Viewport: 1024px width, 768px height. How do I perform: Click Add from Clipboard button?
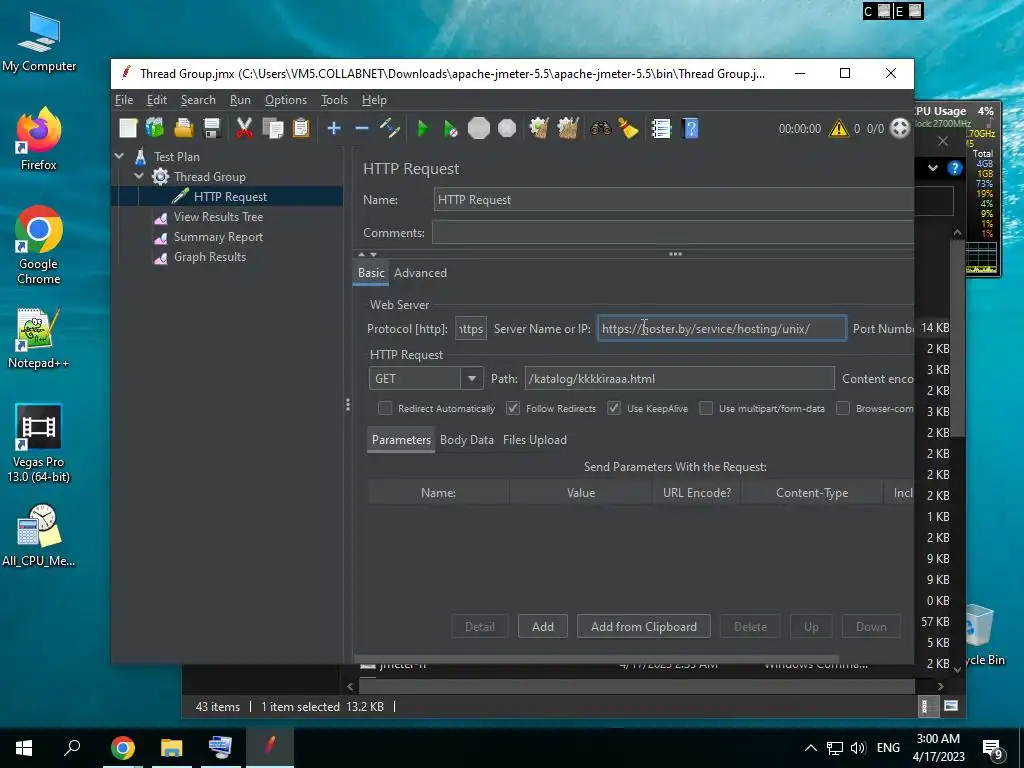coord(643,627)
